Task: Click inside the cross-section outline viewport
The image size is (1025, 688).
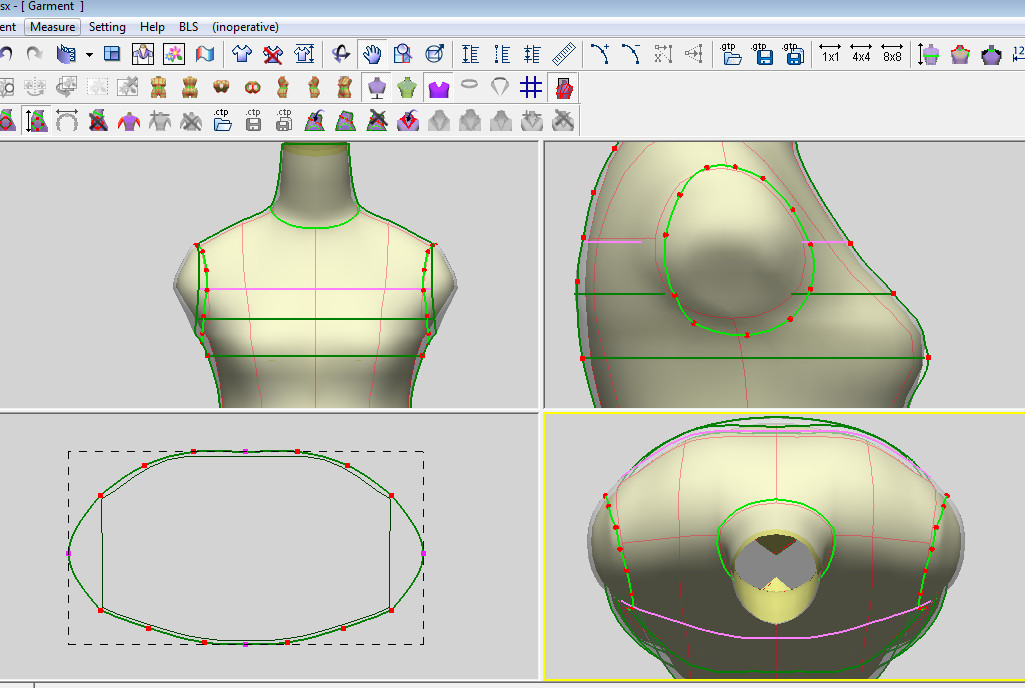Action: [x=245, y=550]
